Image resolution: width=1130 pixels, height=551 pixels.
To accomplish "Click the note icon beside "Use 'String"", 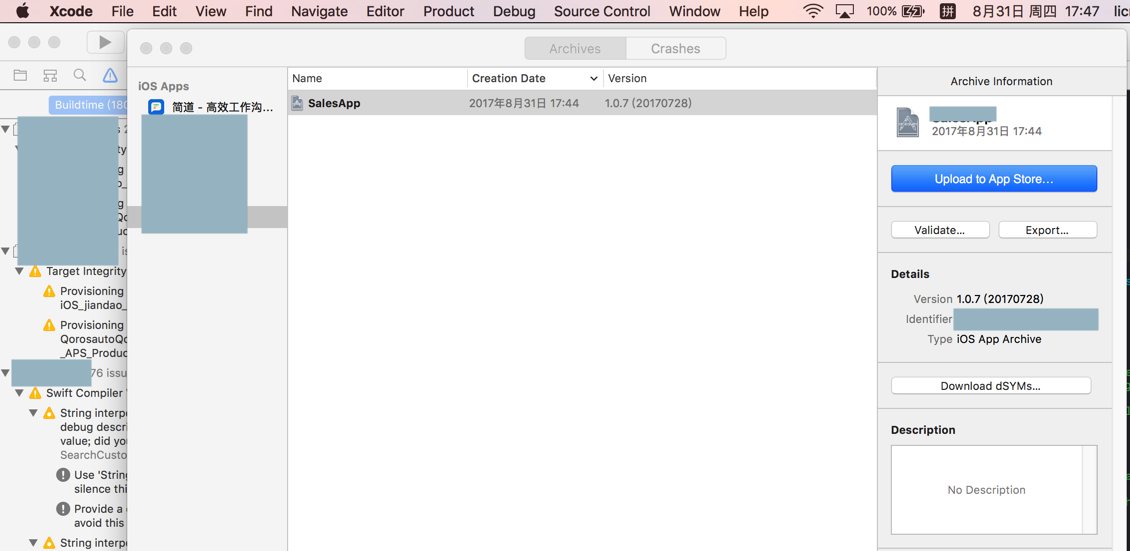I will click(x=63, y=475).
